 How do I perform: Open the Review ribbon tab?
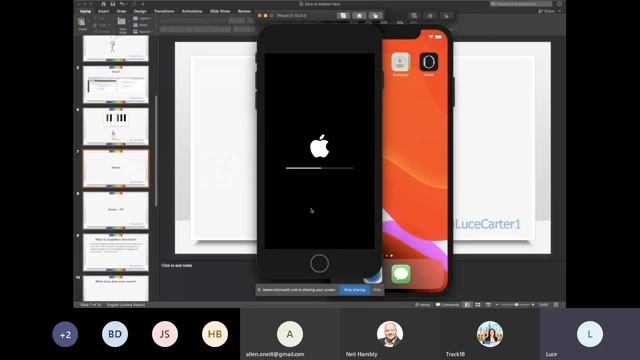(244, 11)
